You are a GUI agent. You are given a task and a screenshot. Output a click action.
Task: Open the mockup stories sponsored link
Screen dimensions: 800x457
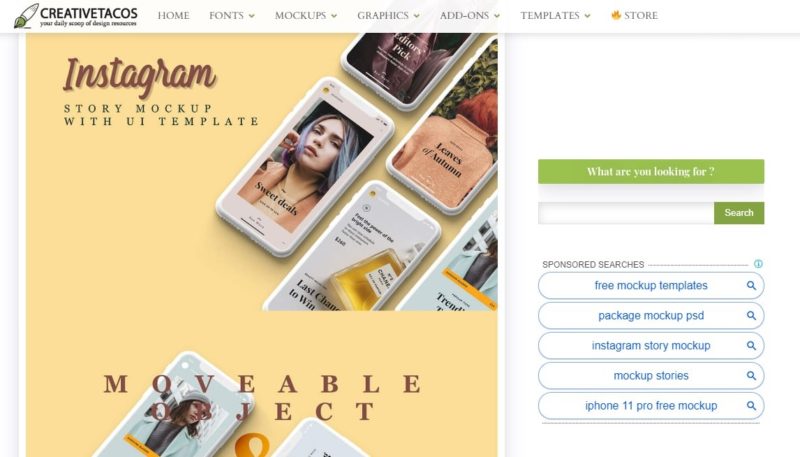tap(651, 376)
